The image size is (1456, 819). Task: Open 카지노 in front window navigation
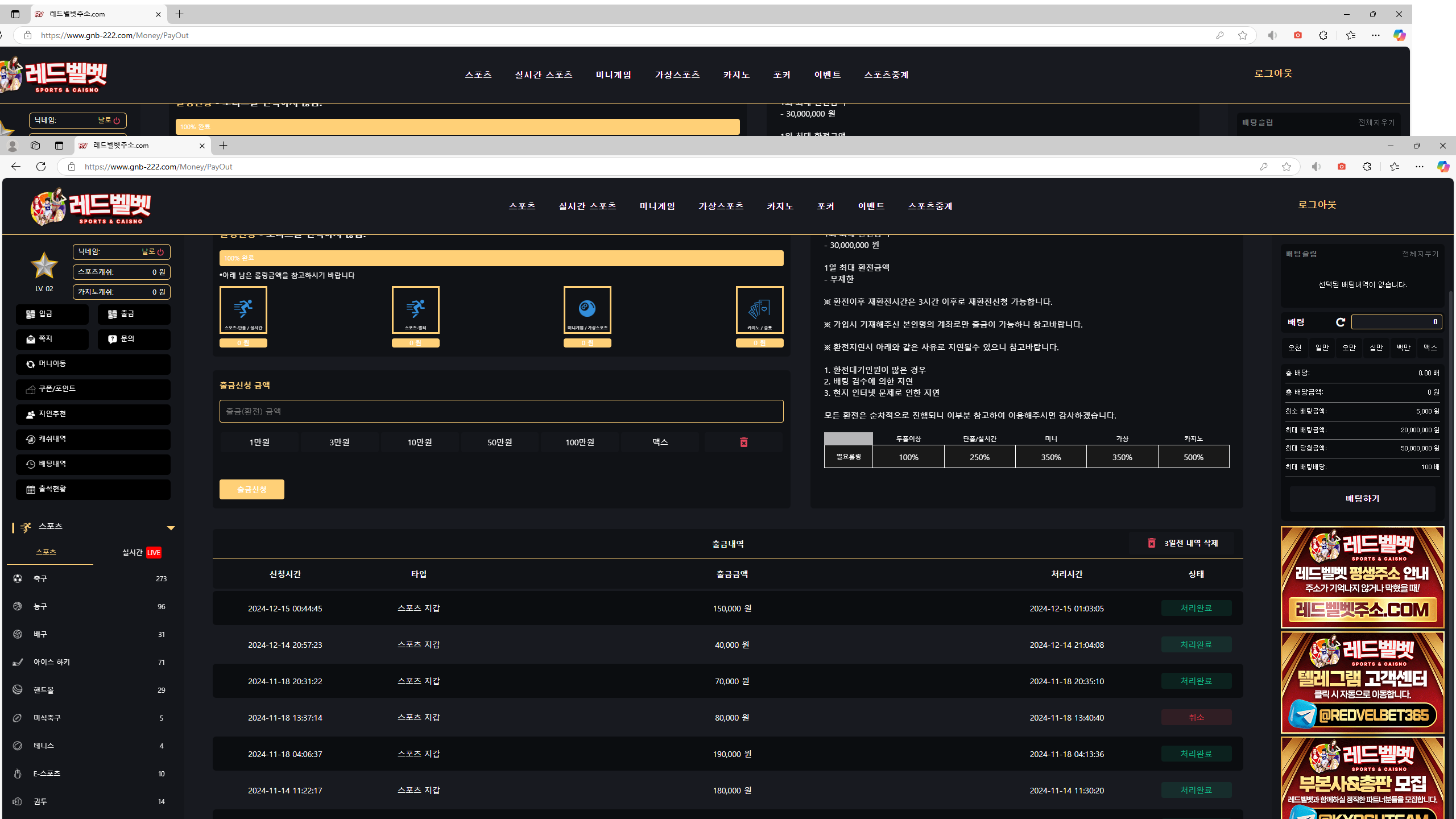[x=780, y=206]
